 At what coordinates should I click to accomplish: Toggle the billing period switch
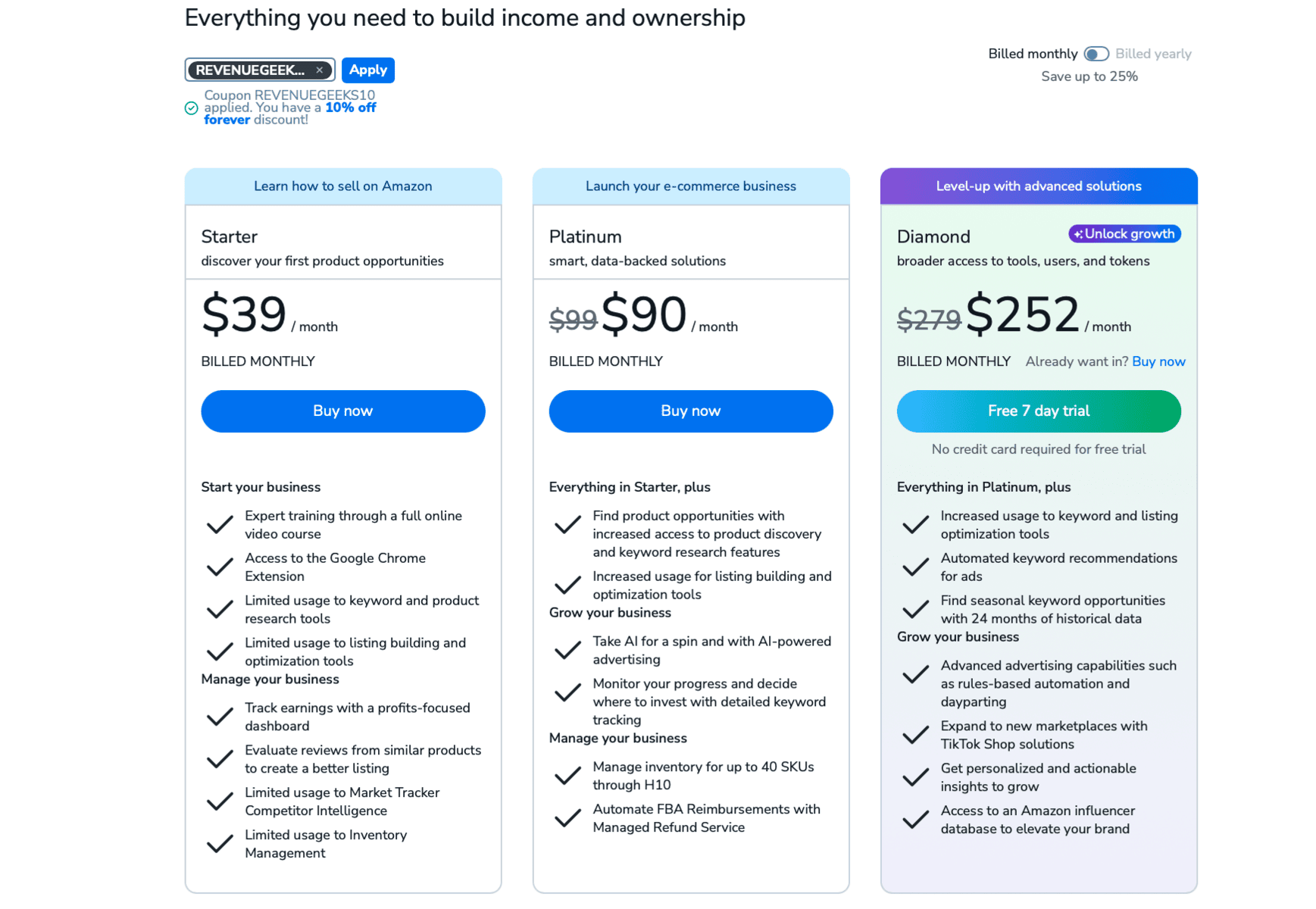(1096, 54)
